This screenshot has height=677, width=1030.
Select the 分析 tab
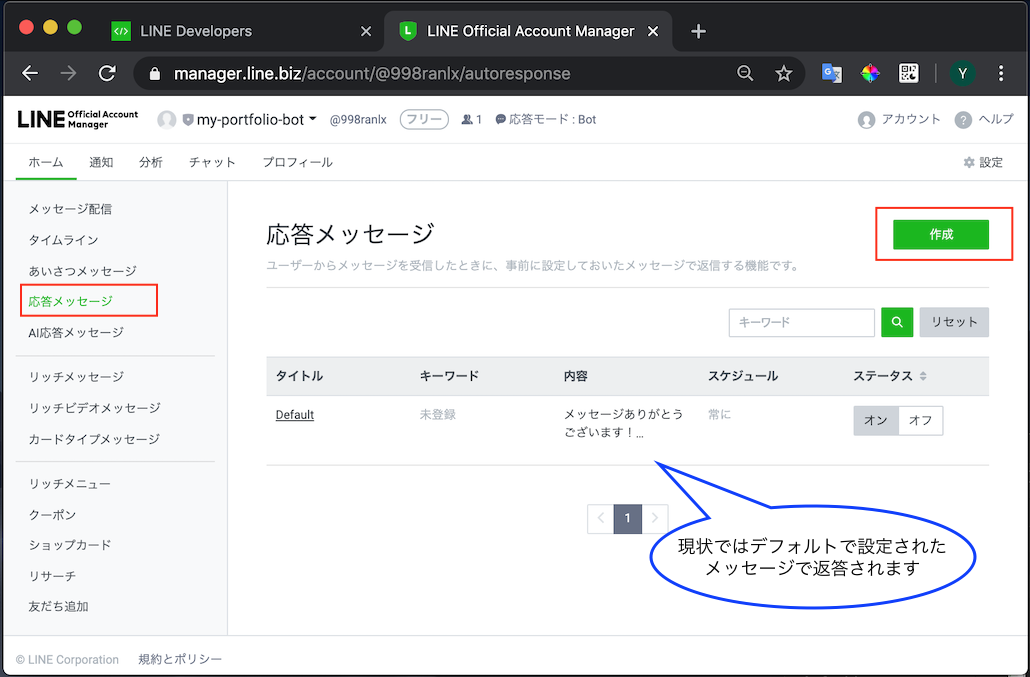[x=151, y=162]
